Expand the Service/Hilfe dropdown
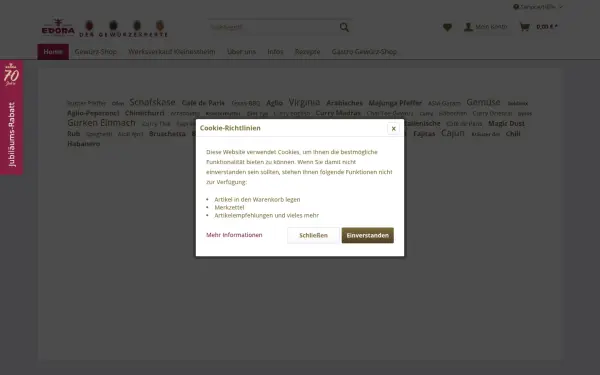600x375 pixels. [538, 7]
